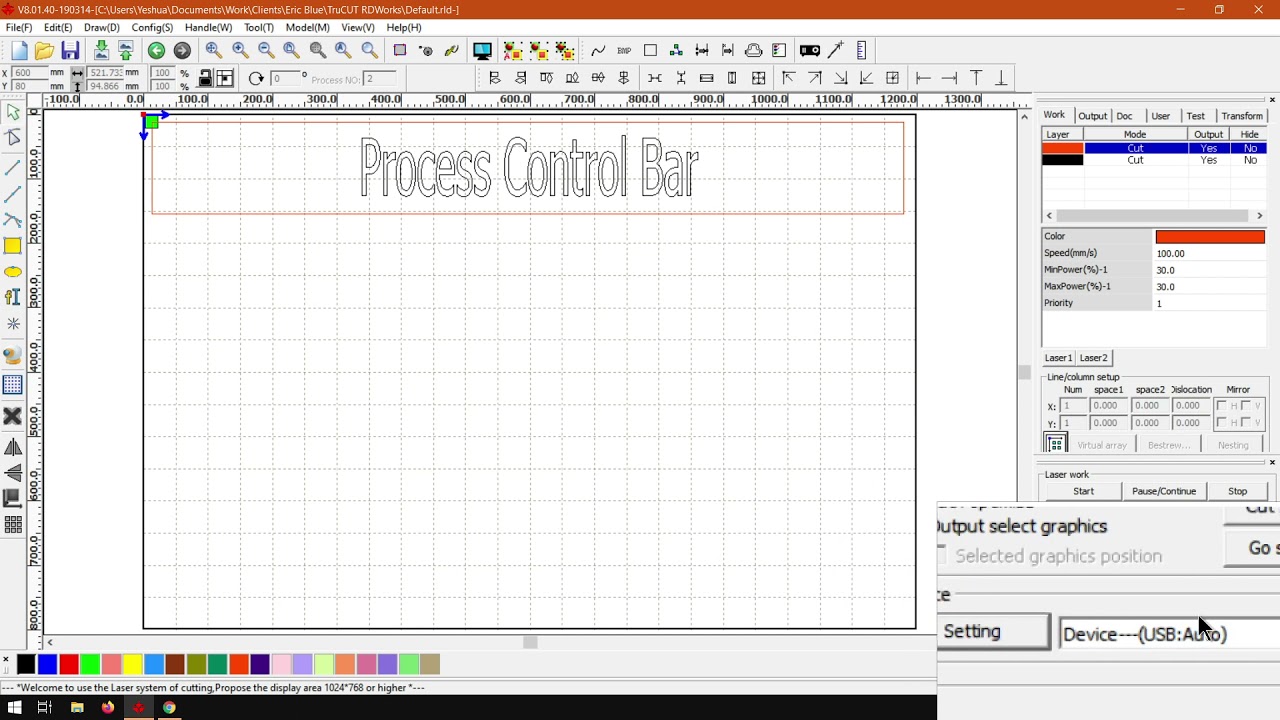Zoom out with the minus magnifier icon

point(265,50)
